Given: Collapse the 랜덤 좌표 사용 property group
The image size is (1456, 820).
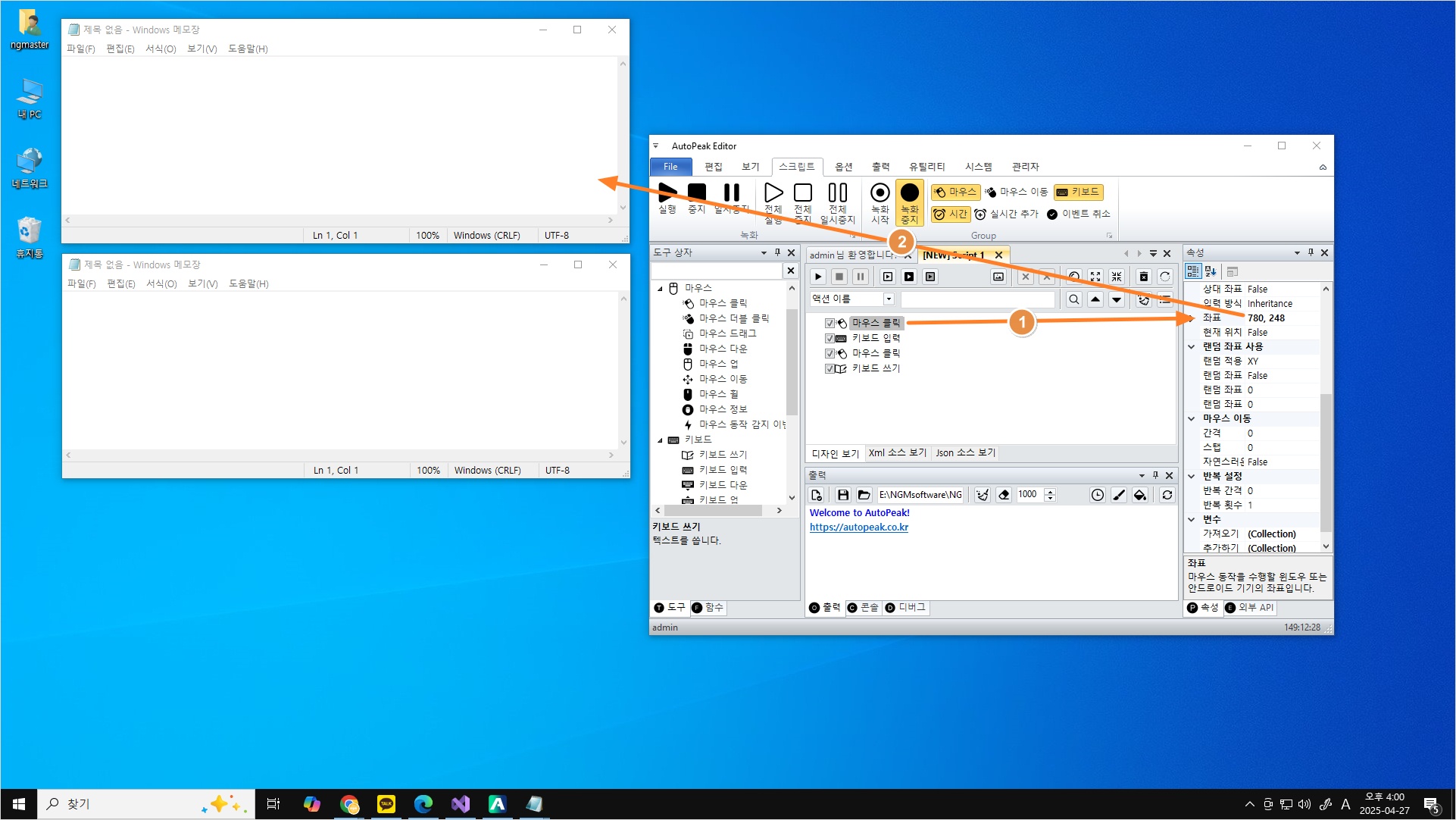Looking at the screenshot, I should tap(1192, 346).
